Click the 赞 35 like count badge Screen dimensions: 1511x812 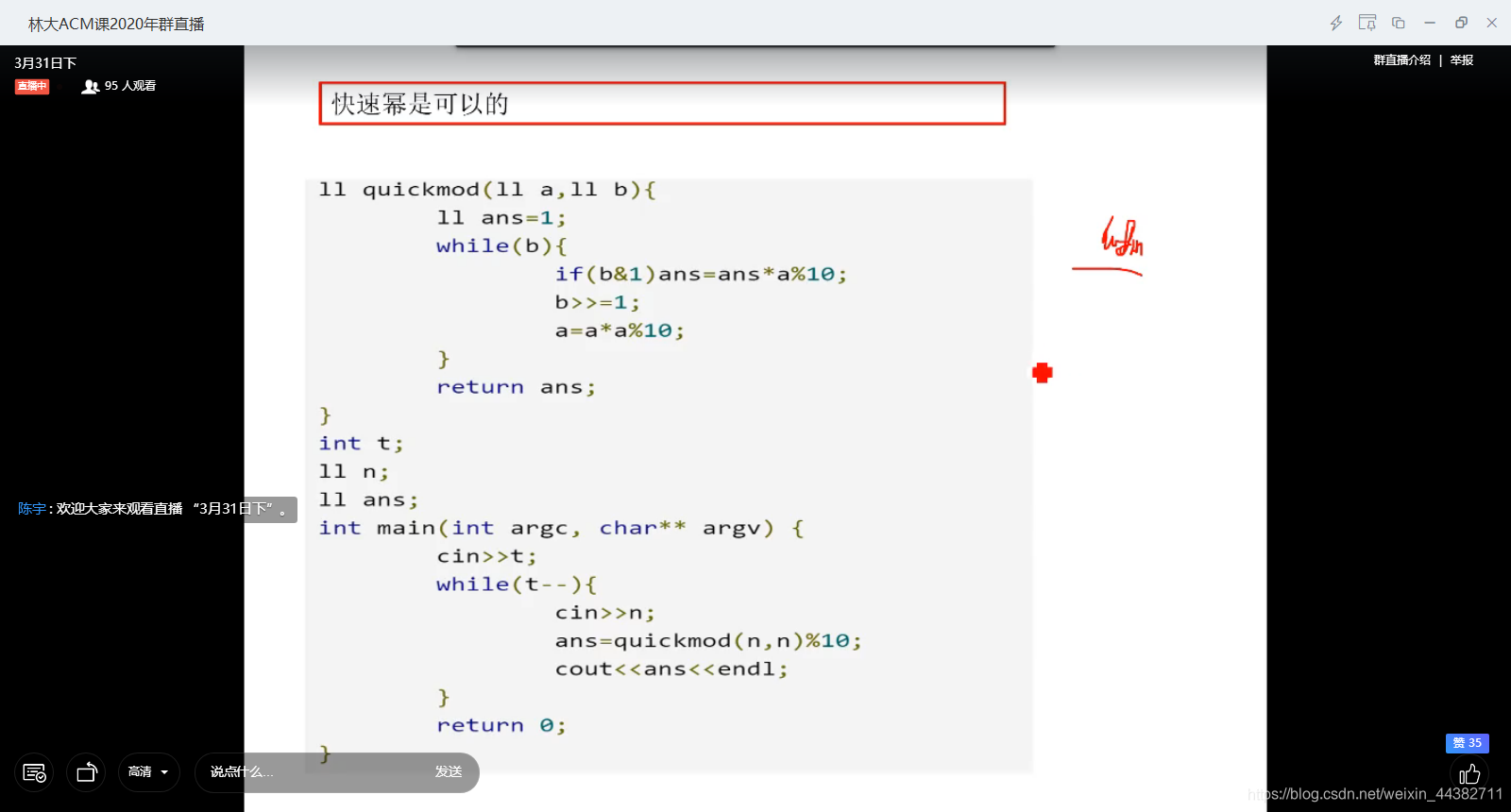(1468, 743)
